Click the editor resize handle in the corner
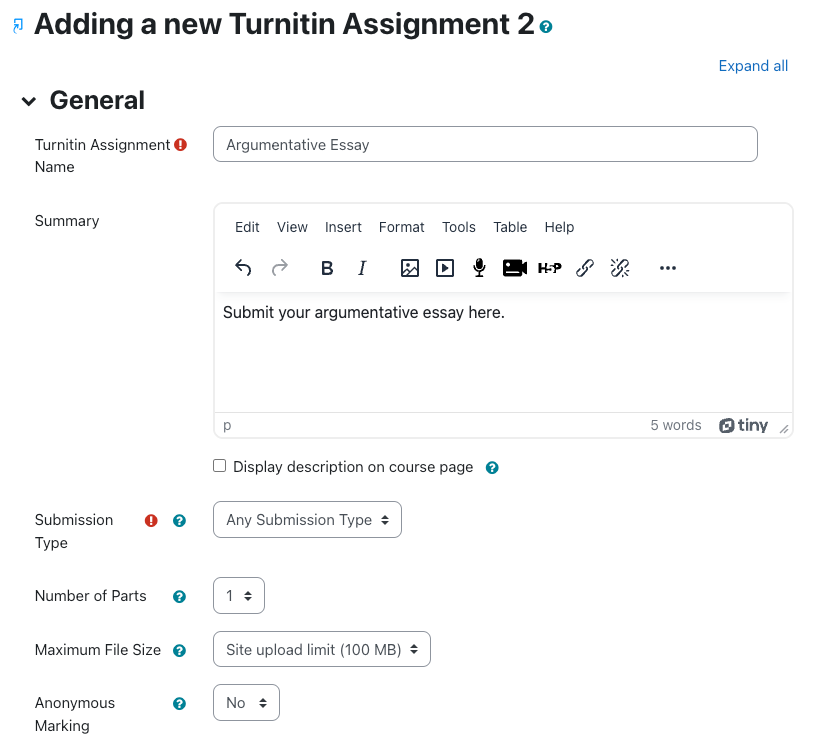 click(784, 429)
